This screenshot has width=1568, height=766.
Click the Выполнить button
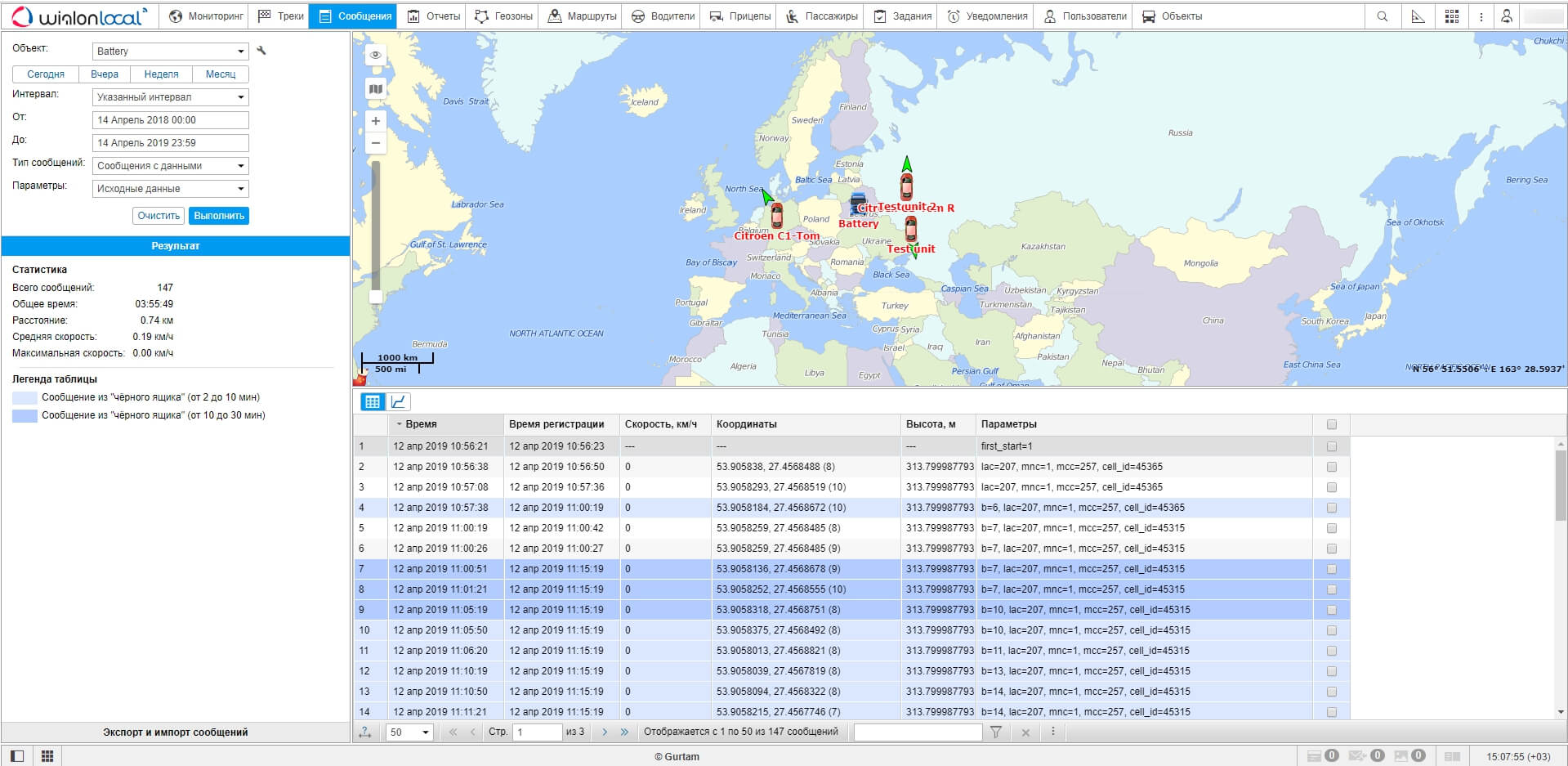(x=219, y=216)
